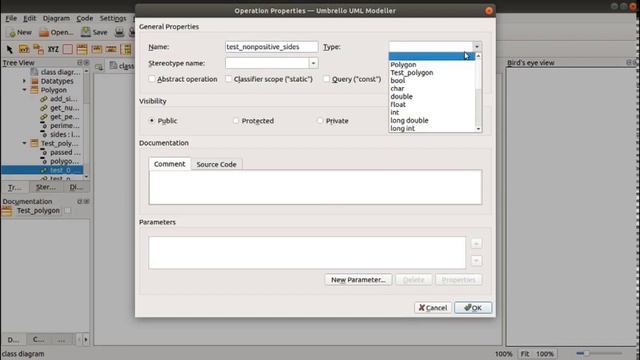Select the empty box tool
This screenshot has width=640, height=360.
(x=68, y=49)
